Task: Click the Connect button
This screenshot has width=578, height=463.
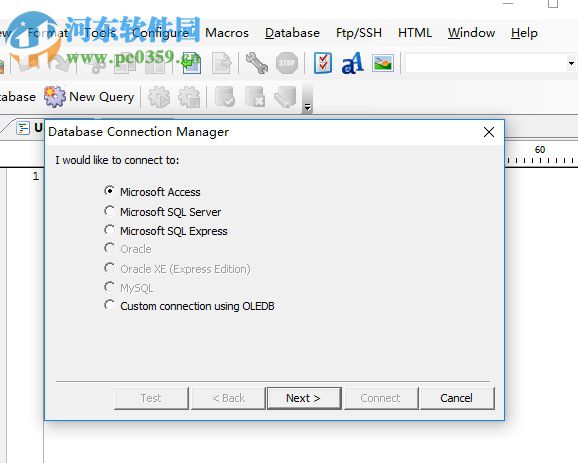Action: (381, 398)
